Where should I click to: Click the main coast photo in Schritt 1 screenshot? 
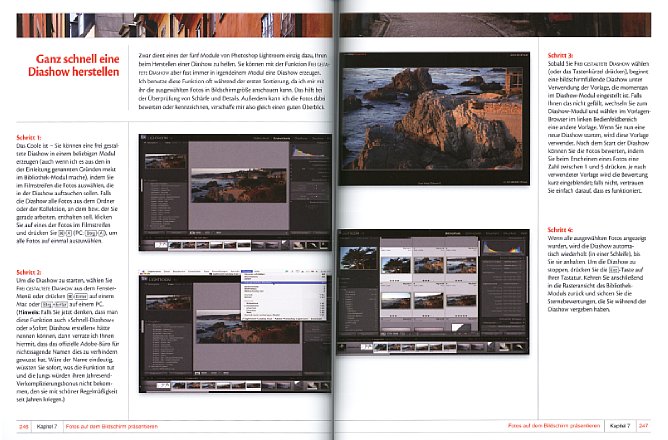pyautogui.click(x=239, y=185)
